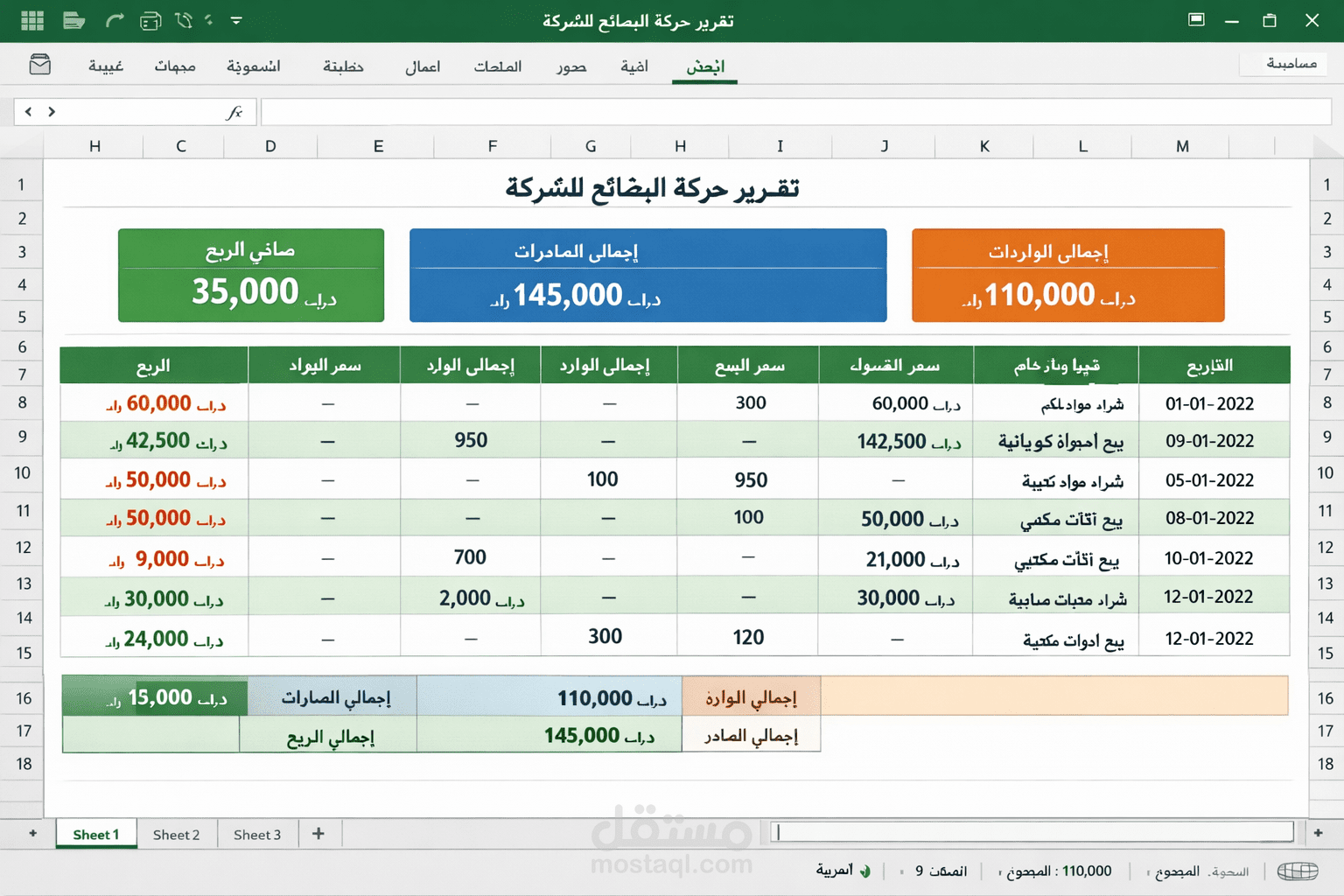Viewport: 1344px width, 896px height.
Task: Click the plus icon right of horizontal scrollbar
Action: tap(1318, 833)
